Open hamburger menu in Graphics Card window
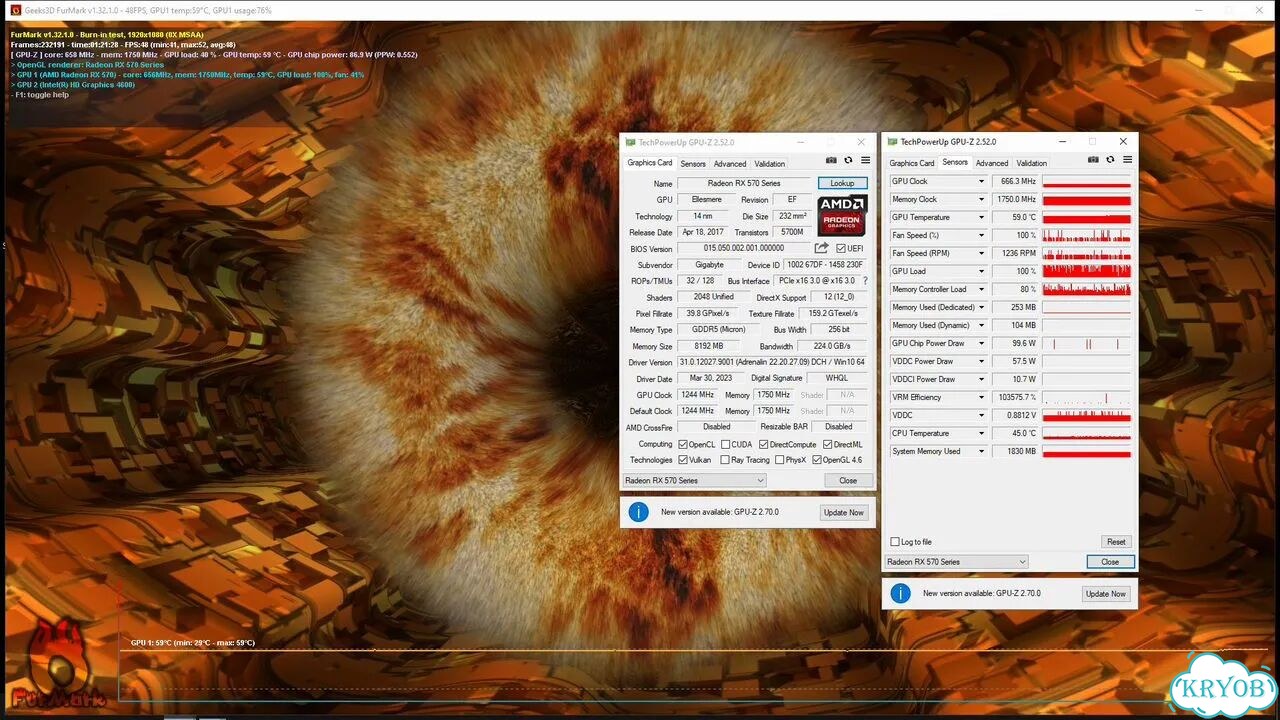The image size is (1280, 720). (x=865, y=160)
